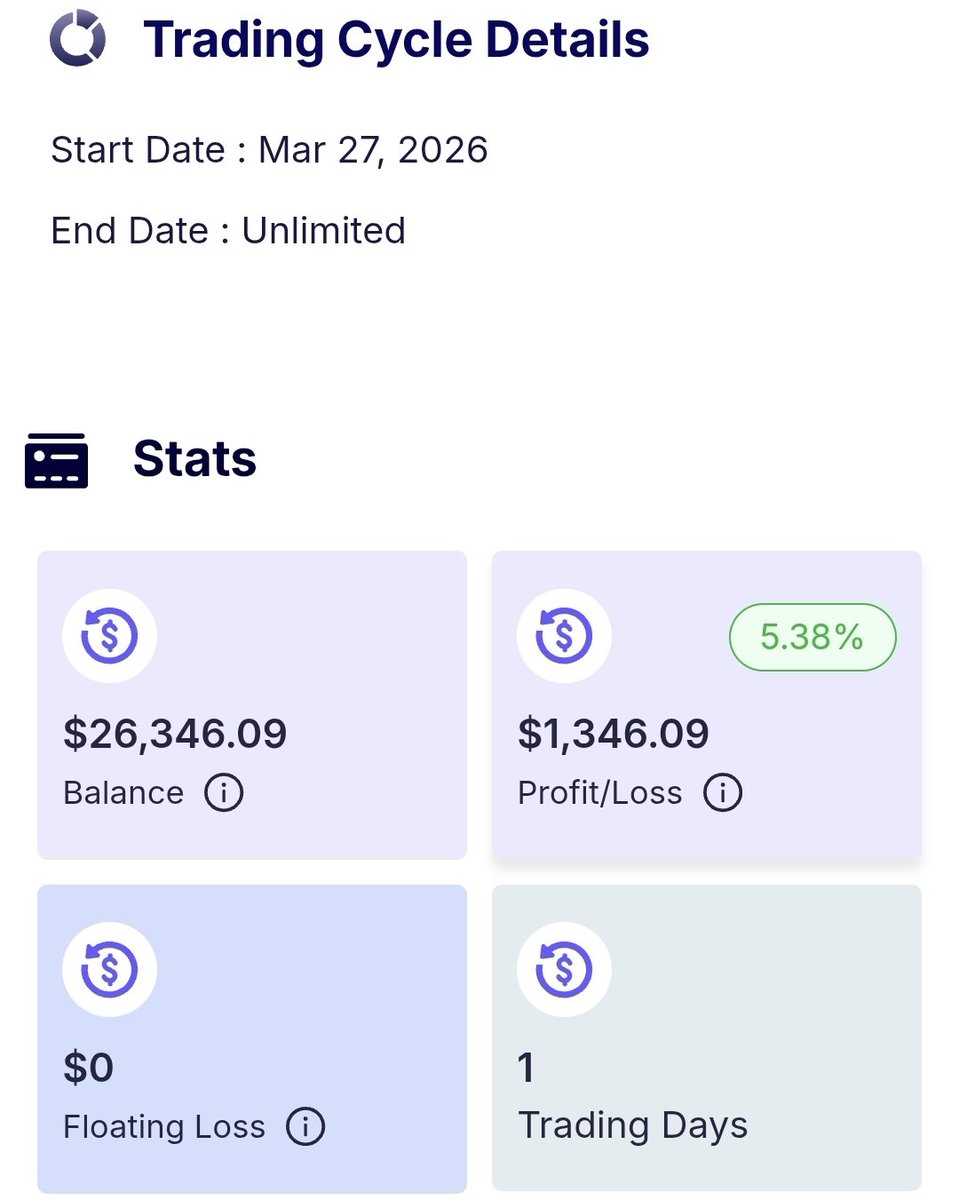
Task: Click the Trading Days count value 1
Action: coord(527,1069)
